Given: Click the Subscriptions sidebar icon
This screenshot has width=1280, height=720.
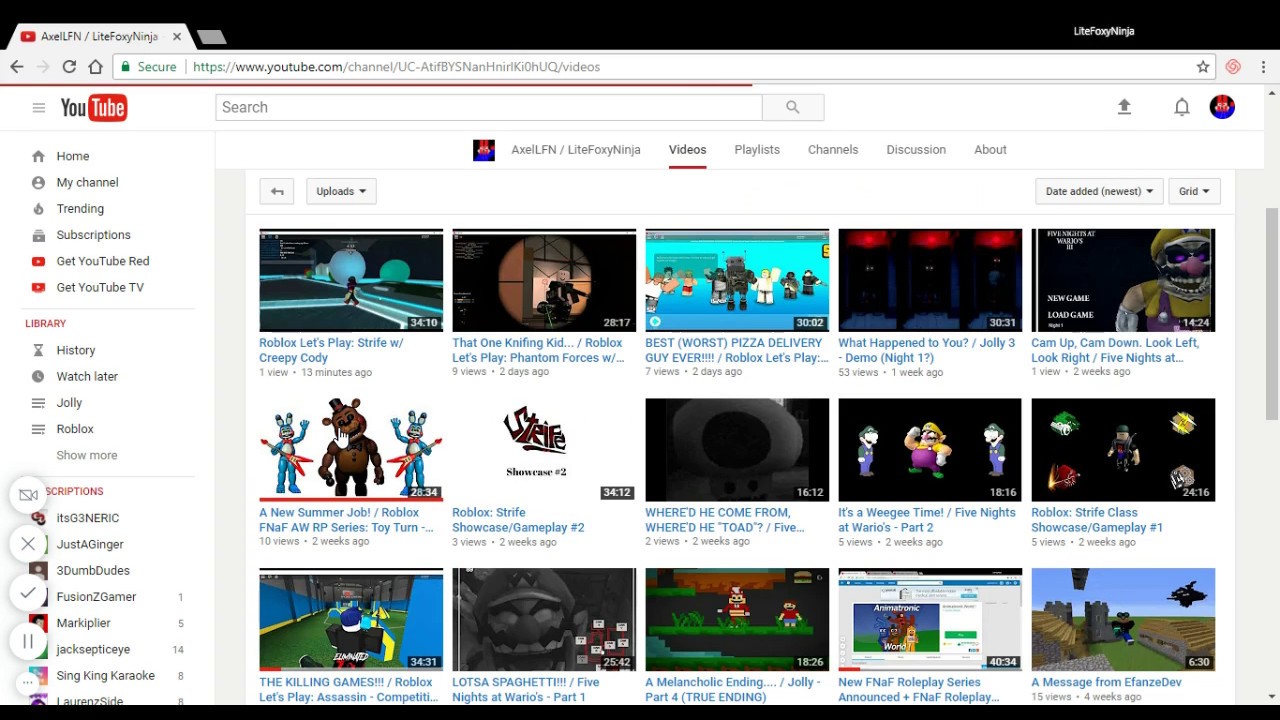Looking at the screenshot, I should 38,235.
